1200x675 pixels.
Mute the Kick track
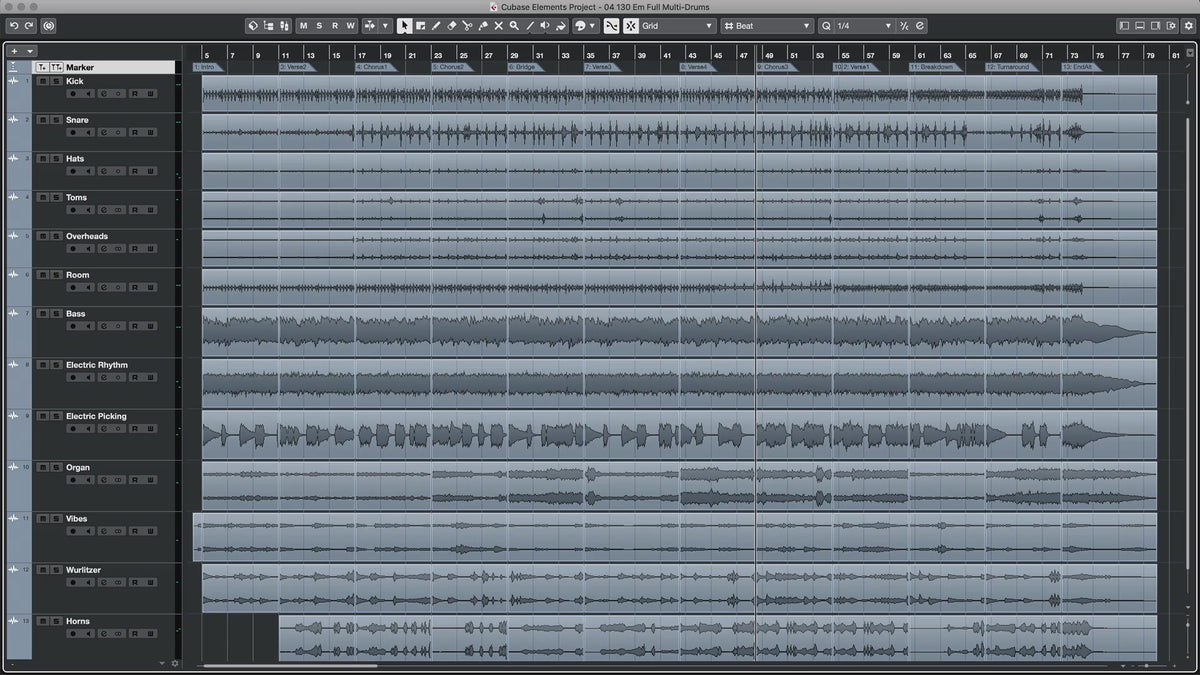point(42,81)
